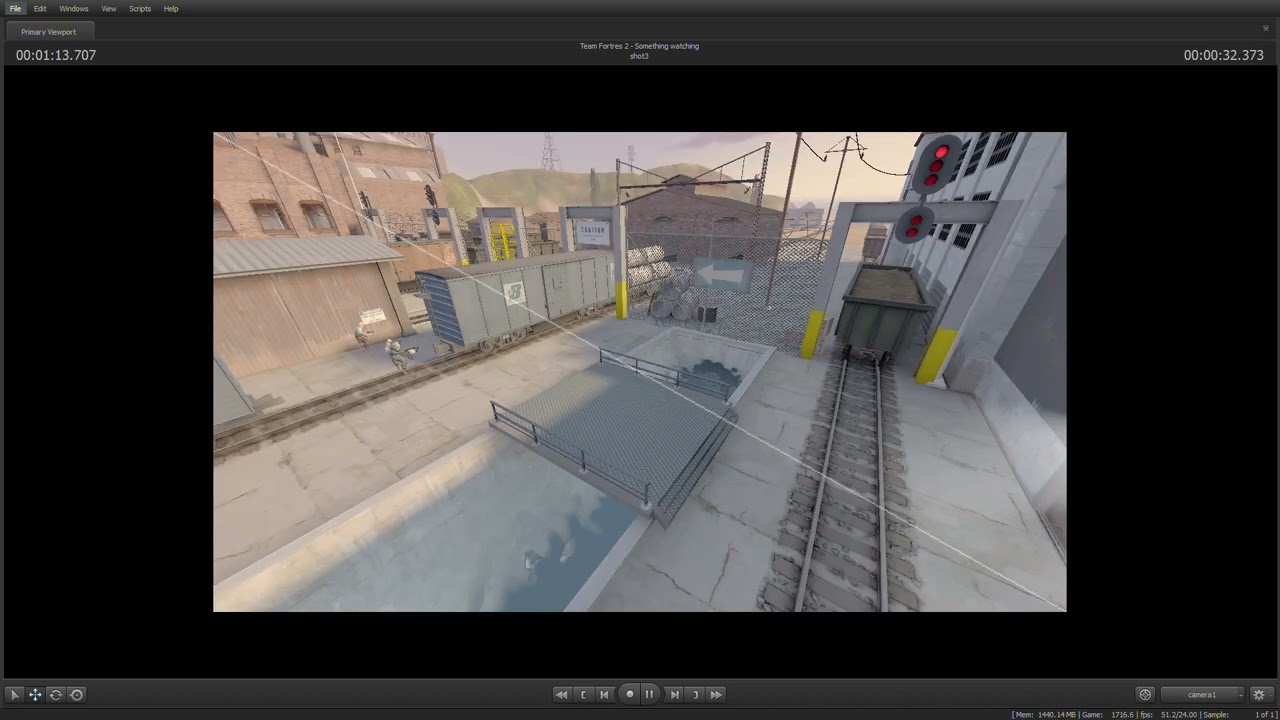1280x720 pixels.
Task: Toggle the work camera crosshair icon
Action: click(1145, 694)
